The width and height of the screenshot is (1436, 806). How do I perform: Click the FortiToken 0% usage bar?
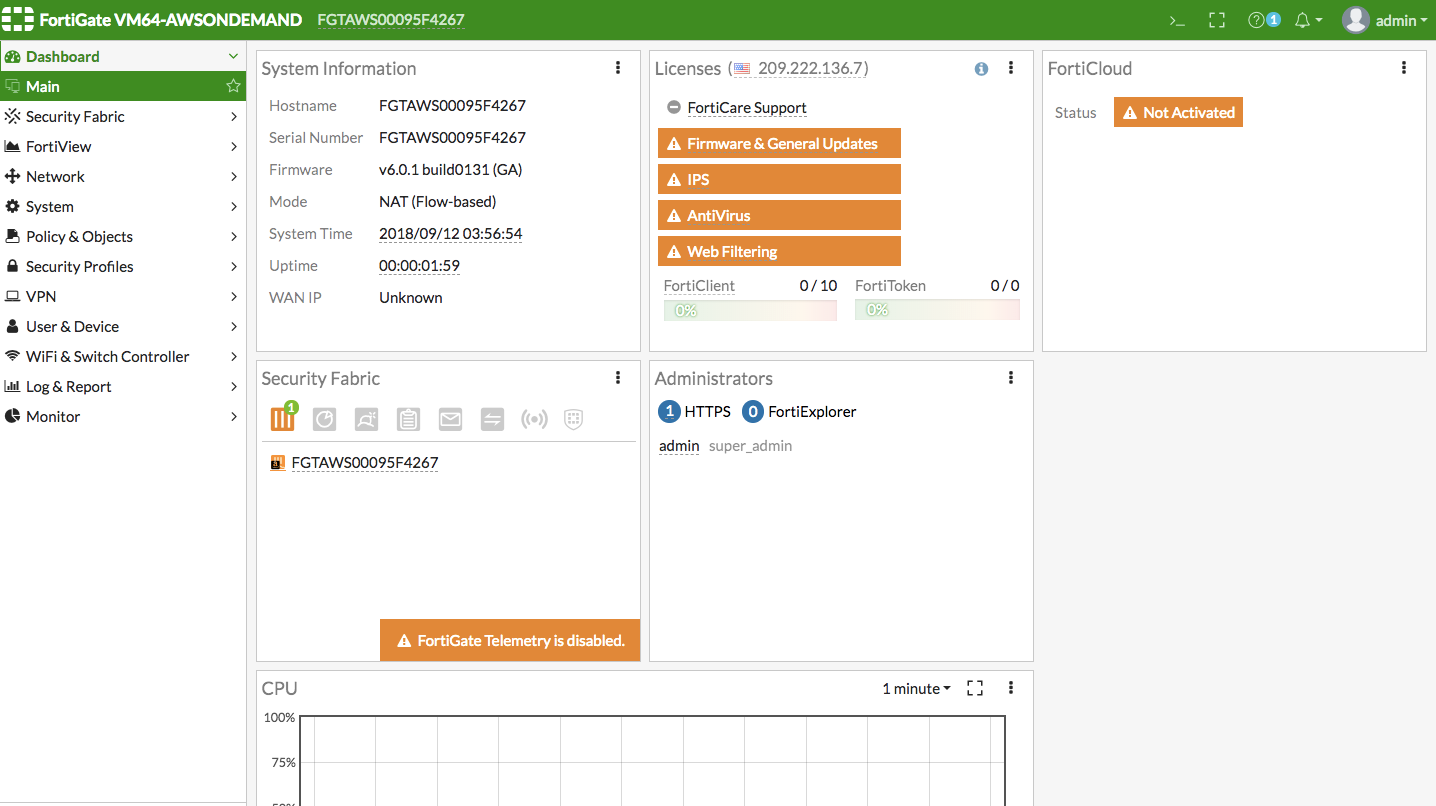(937, 310)
